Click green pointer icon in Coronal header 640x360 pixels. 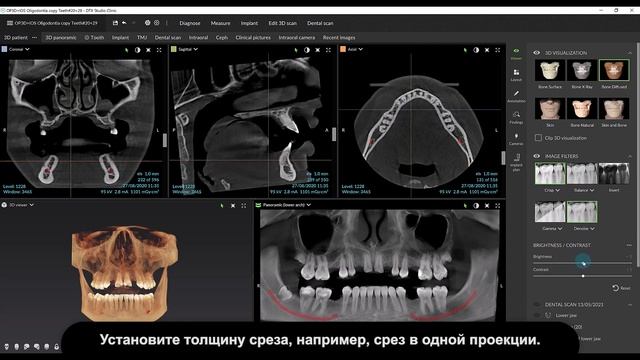(x=127, y=50)
